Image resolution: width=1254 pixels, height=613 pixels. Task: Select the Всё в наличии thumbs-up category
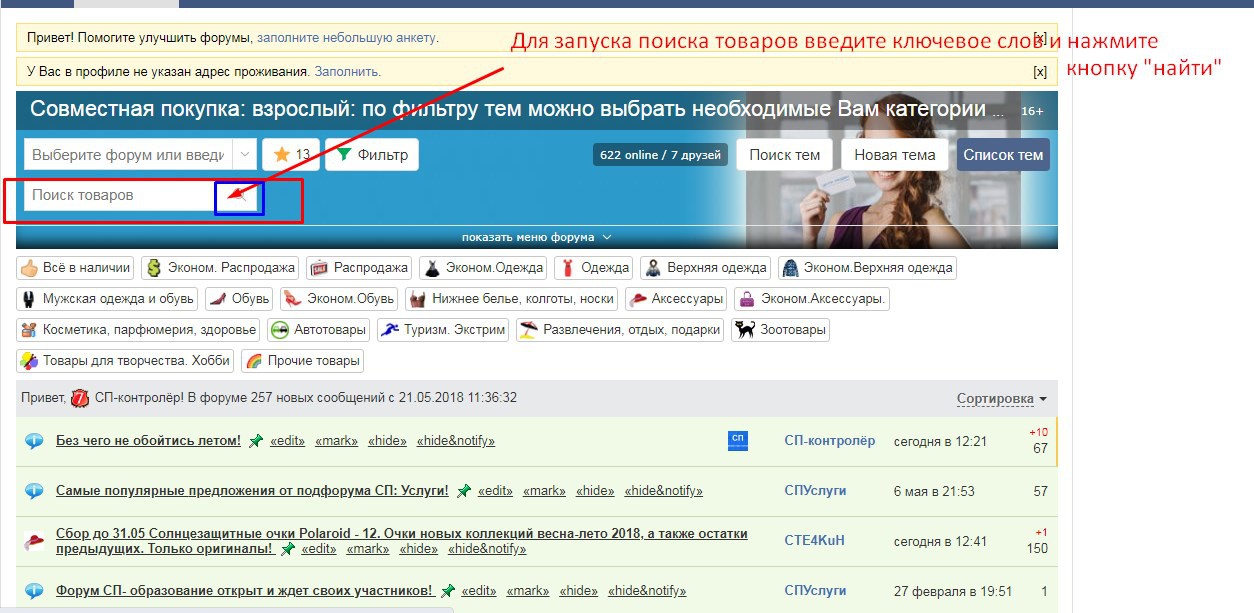click(76, 268)
